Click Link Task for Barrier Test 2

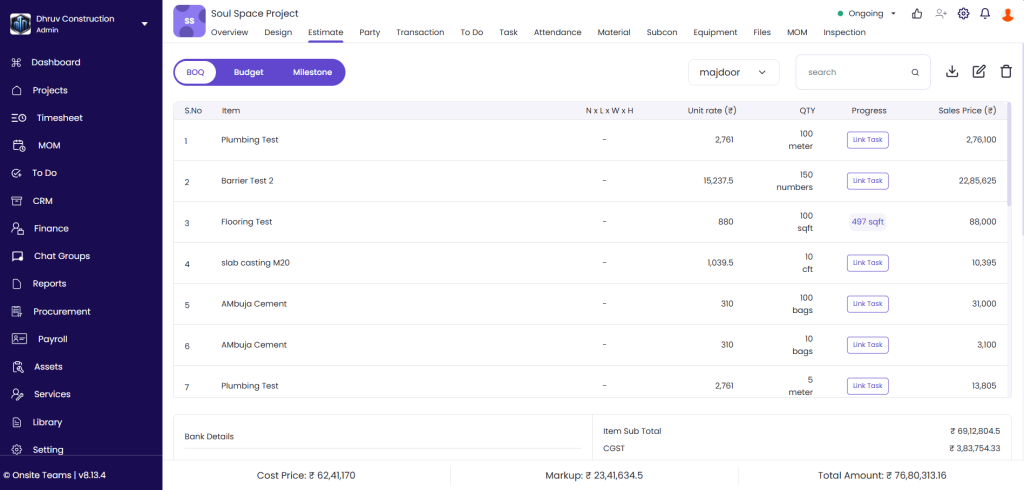tap(867, 181)
